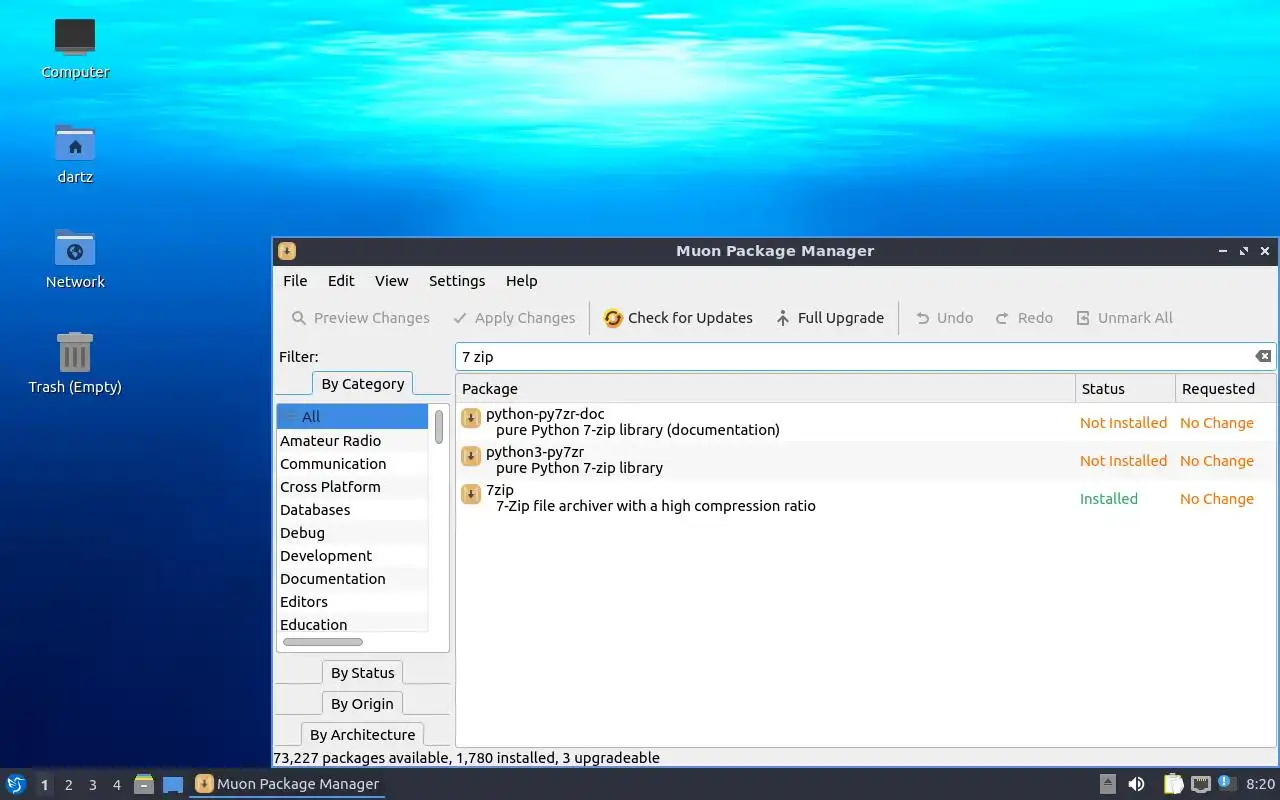1280x800 pixels.
Task: Select the Development category
Action: tap(352, 556)
